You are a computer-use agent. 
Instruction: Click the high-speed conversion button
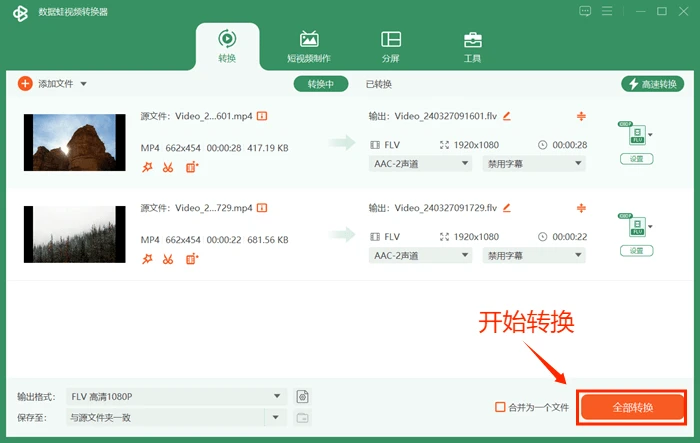tap(652, 84)
